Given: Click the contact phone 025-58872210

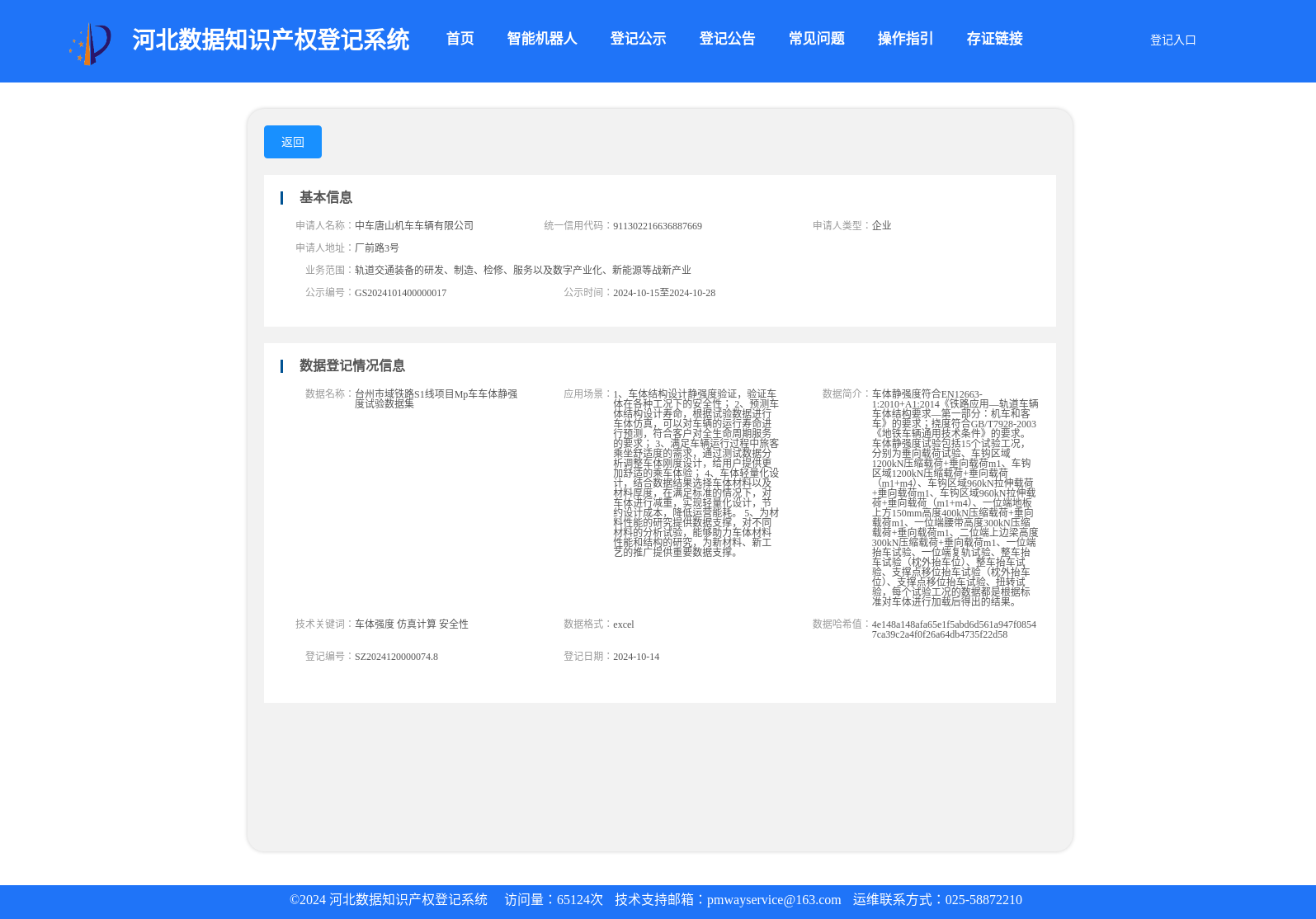Looking at the screenshot, I should [x=983, y=900].
